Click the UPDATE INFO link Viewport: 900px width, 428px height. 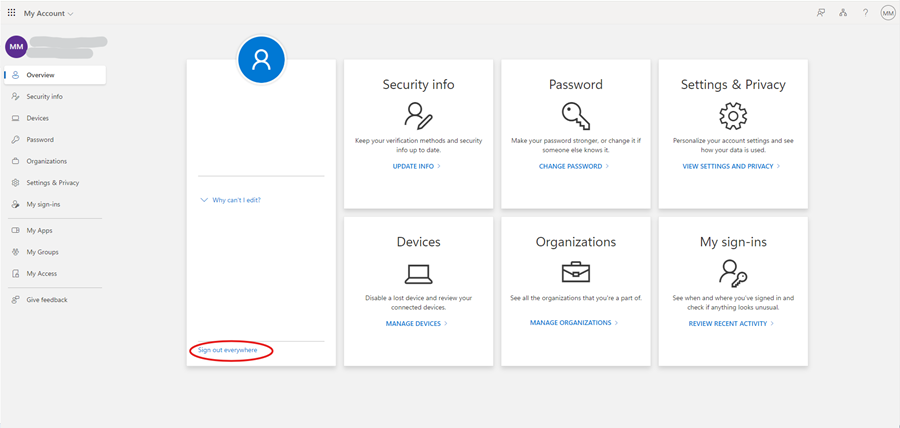(x=416, y=166)
